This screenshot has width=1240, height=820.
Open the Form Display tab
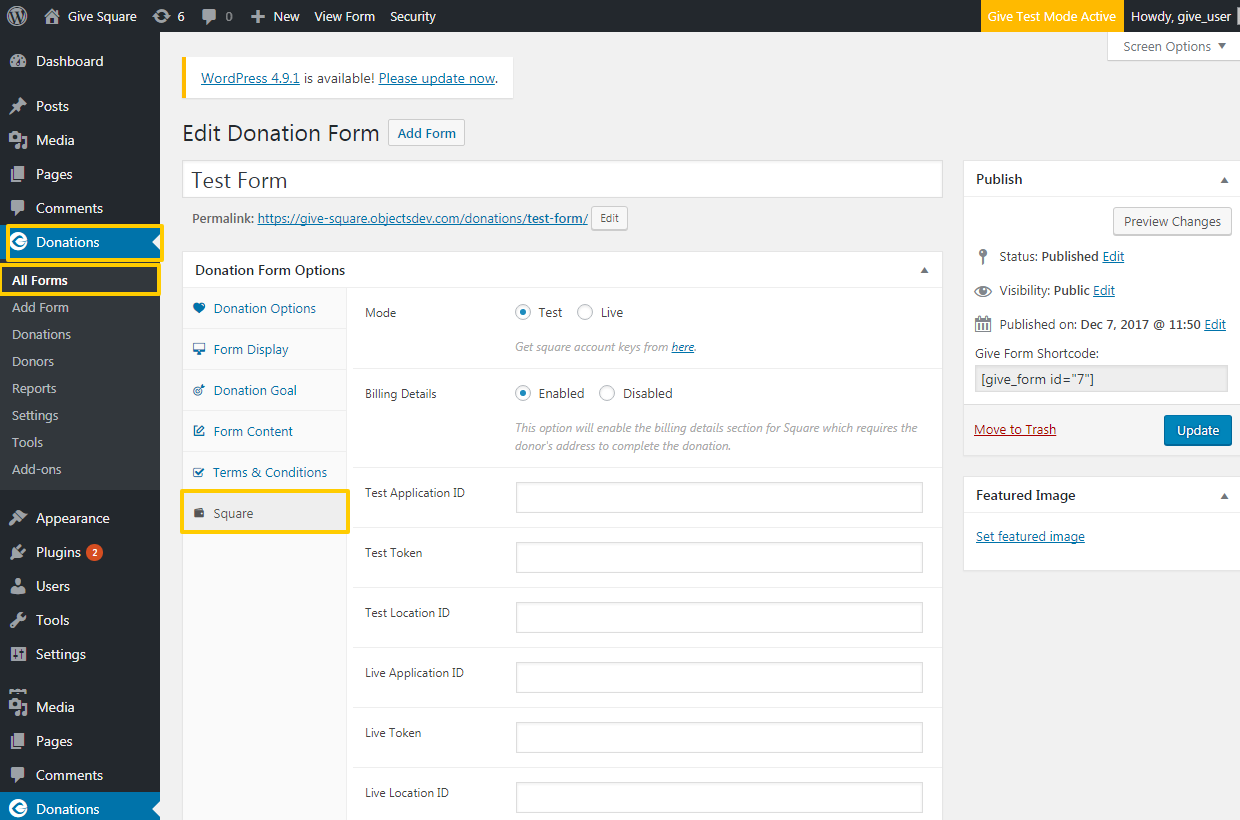(x=265, y=349)
